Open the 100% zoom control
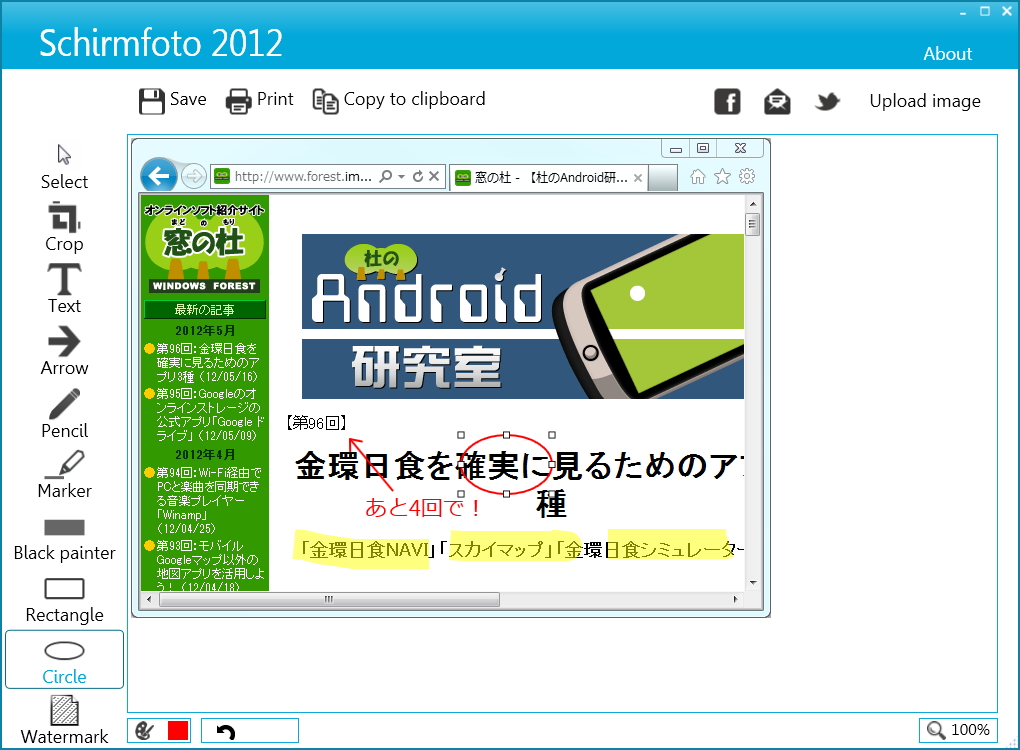Image resolution: width=1020 pixels, height=750 pixels. pos(958,730)
